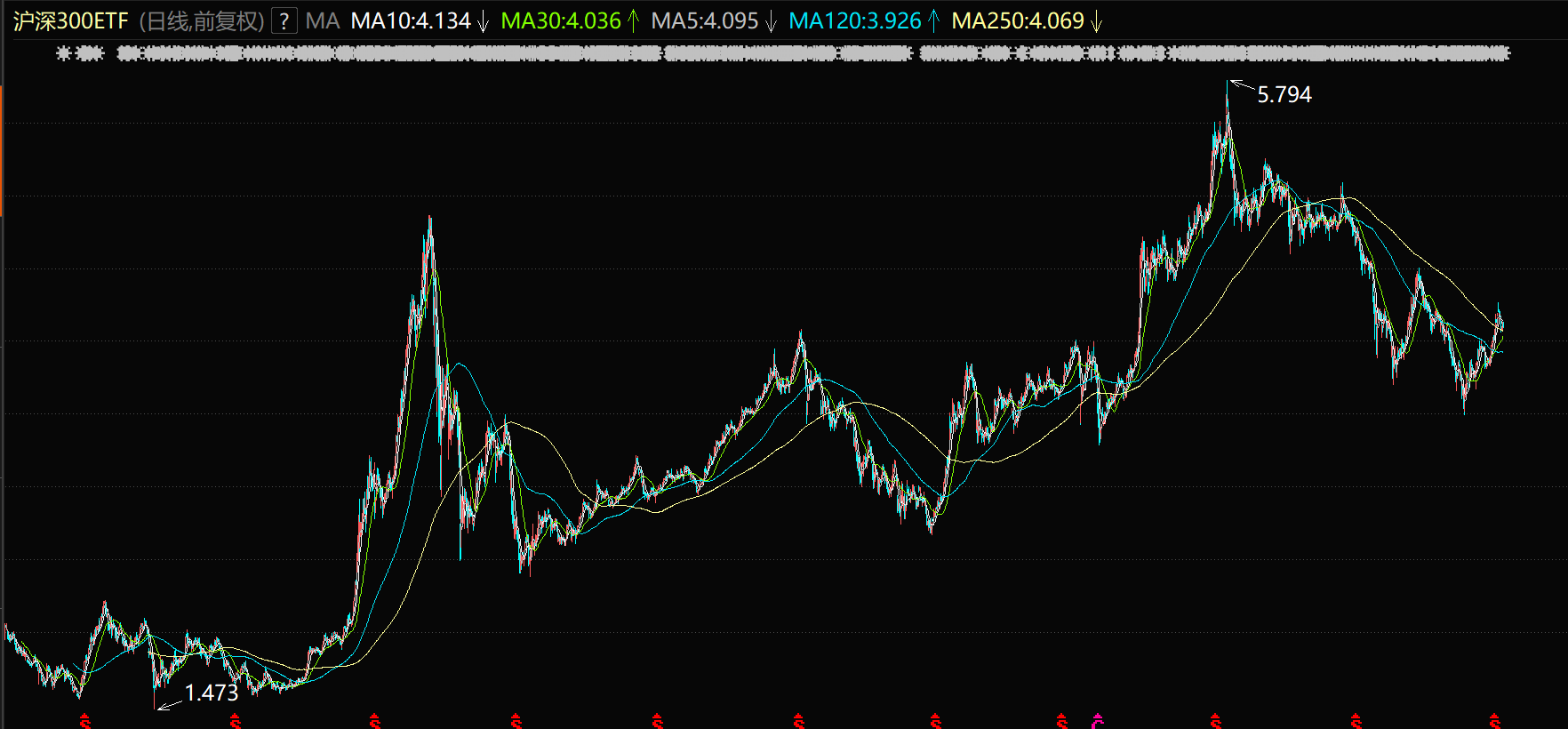Click the 沪深300ETF chart title
This screenshot has width=1568, height=729.
coord(71,20)
